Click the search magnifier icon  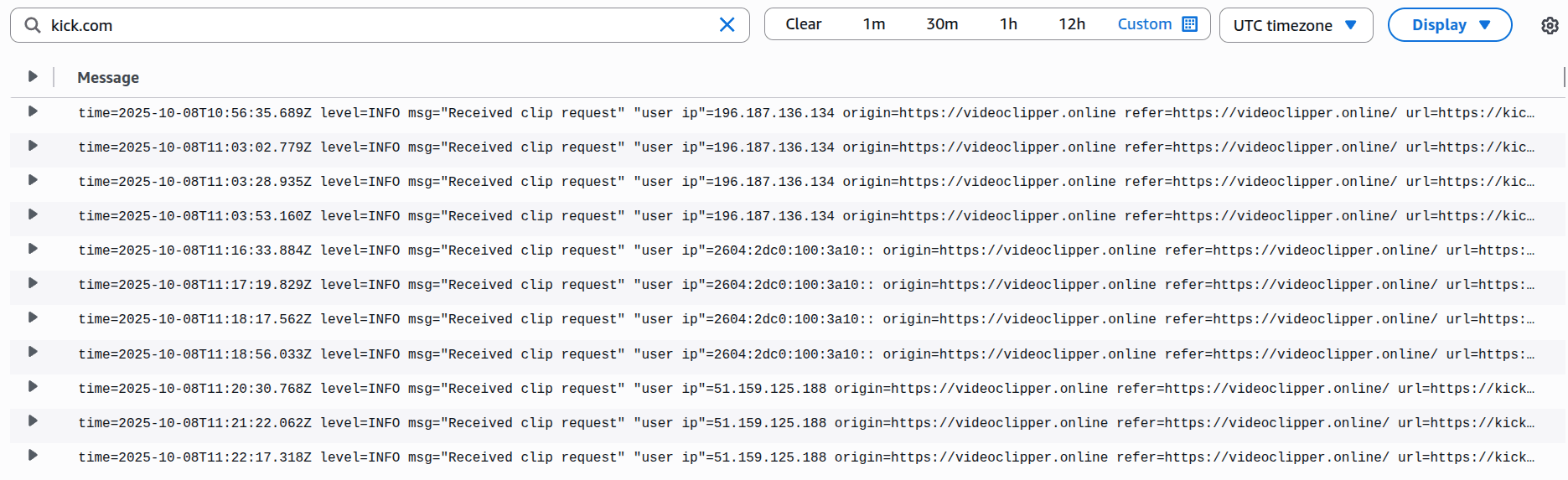coord(32,25)
